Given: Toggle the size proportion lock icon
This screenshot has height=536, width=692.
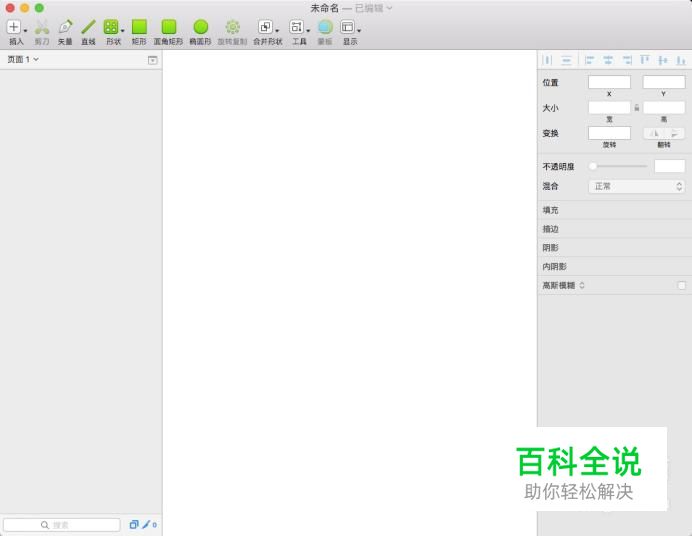Looking at the screenshot, I should 636,108.
